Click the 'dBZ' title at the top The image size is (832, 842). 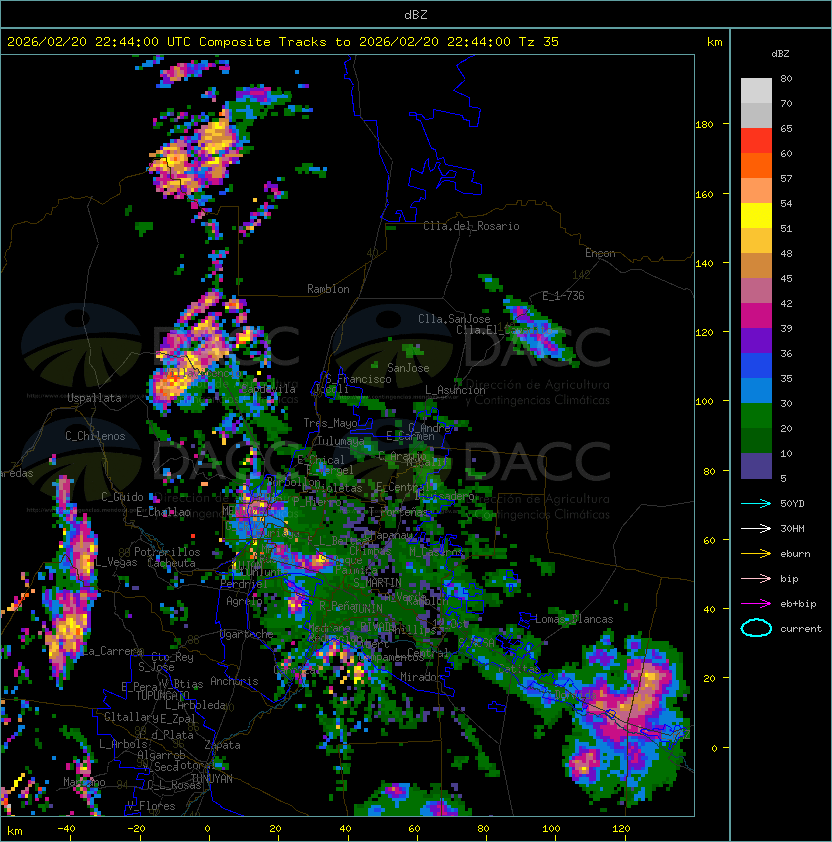416,15
